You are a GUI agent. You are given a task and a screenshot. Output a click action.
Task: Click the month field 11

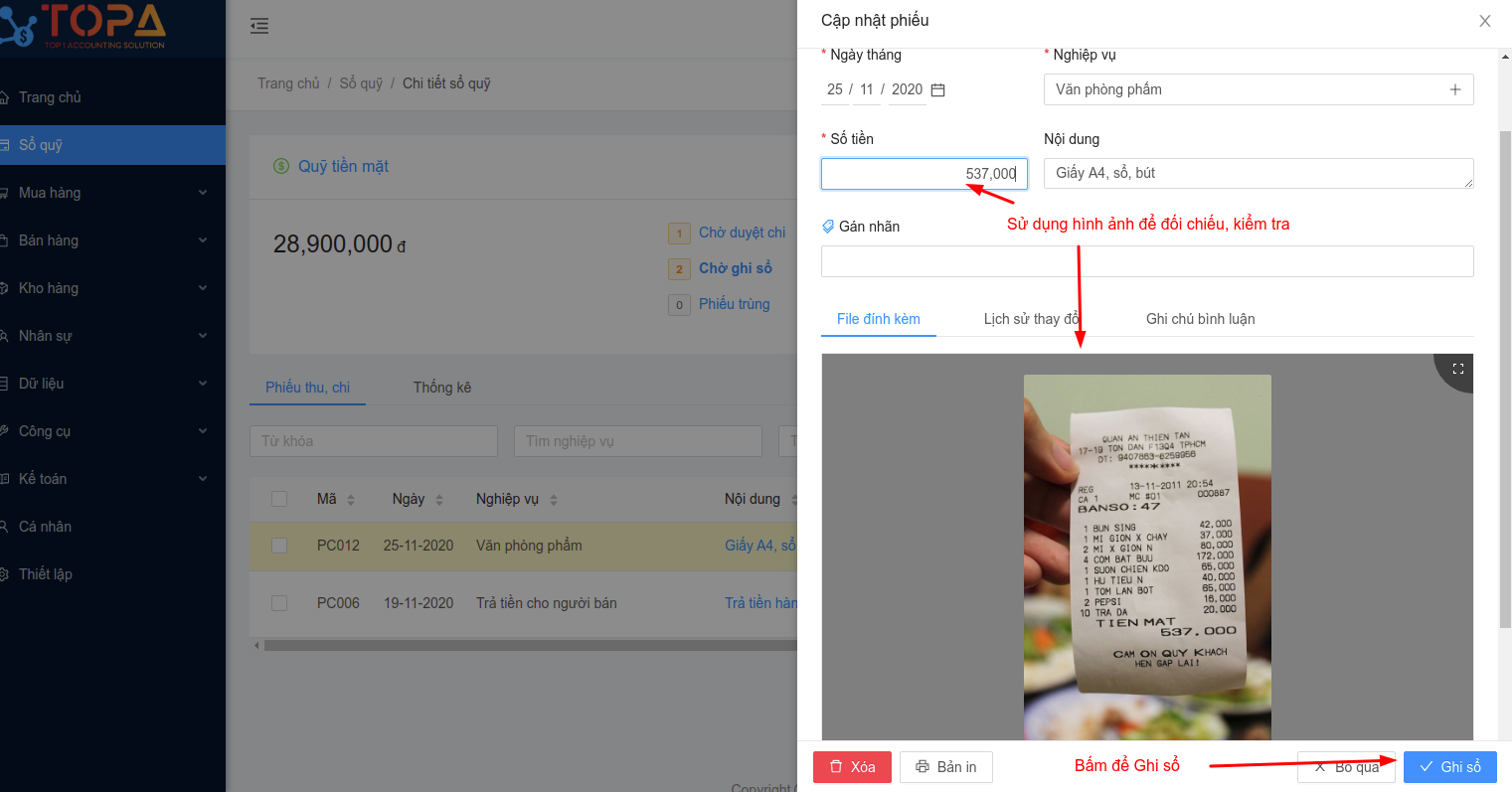867,89
